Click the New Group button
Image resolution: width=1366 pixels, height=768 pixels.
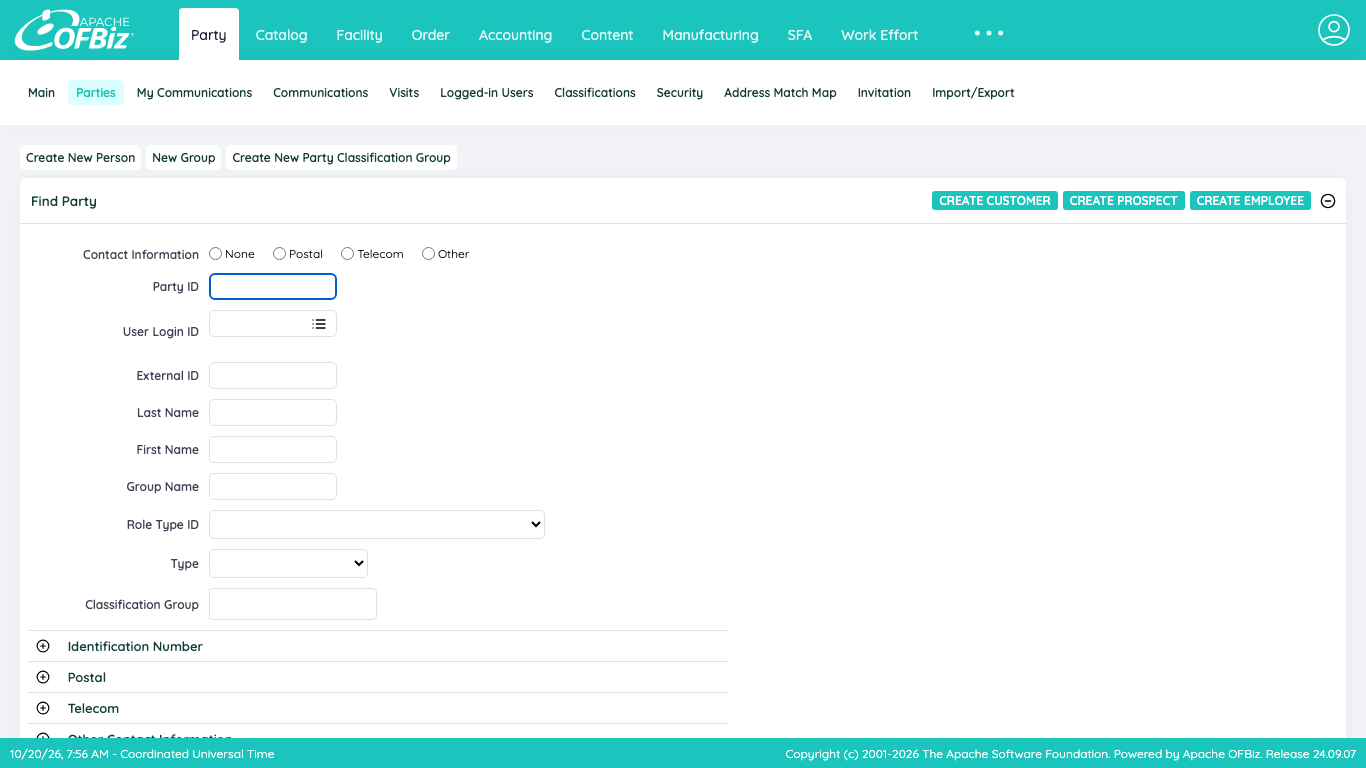(x=184, y=158)
